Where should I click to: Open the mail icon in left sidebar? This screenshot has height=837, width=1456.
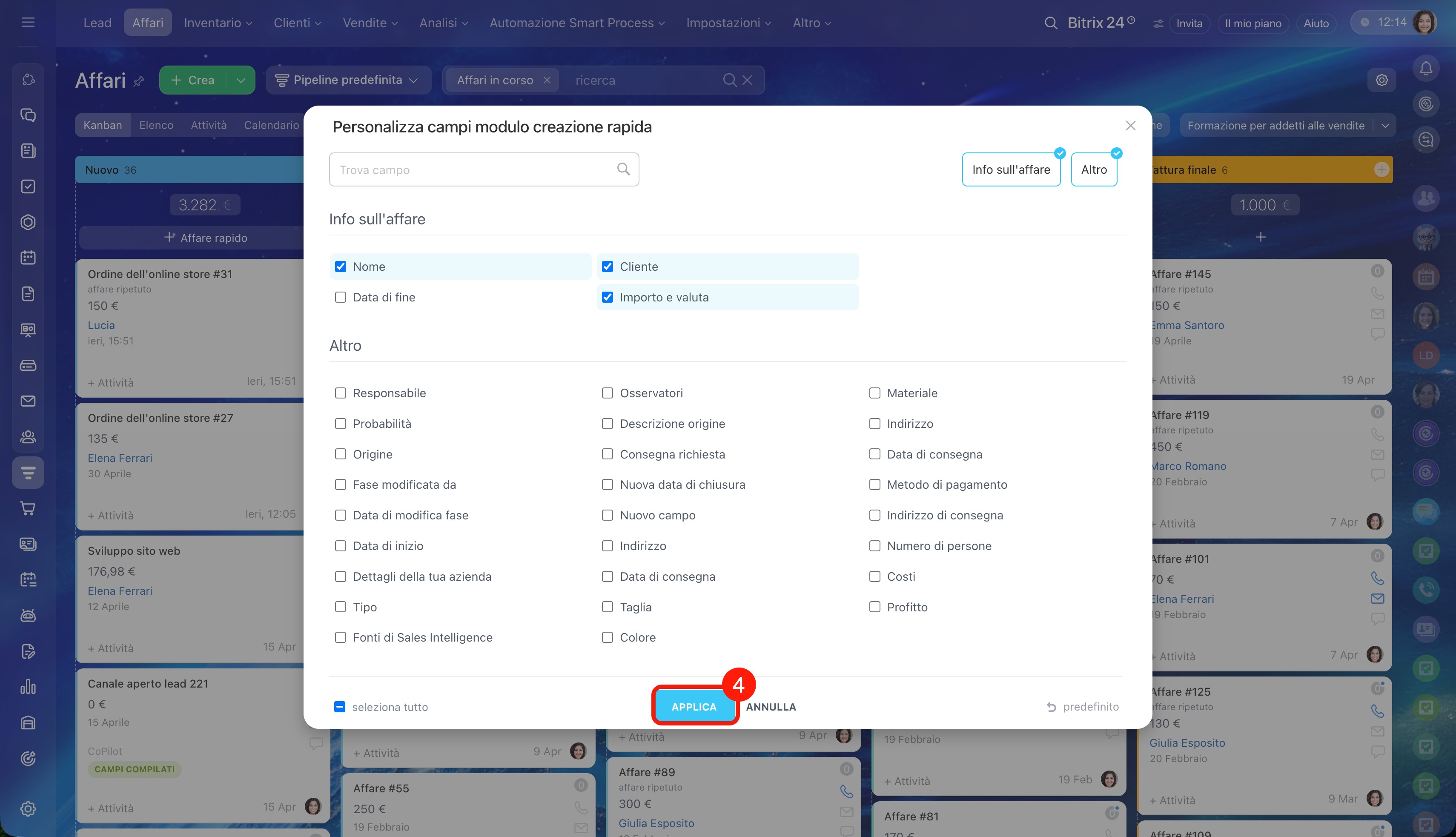click(28, 401)
